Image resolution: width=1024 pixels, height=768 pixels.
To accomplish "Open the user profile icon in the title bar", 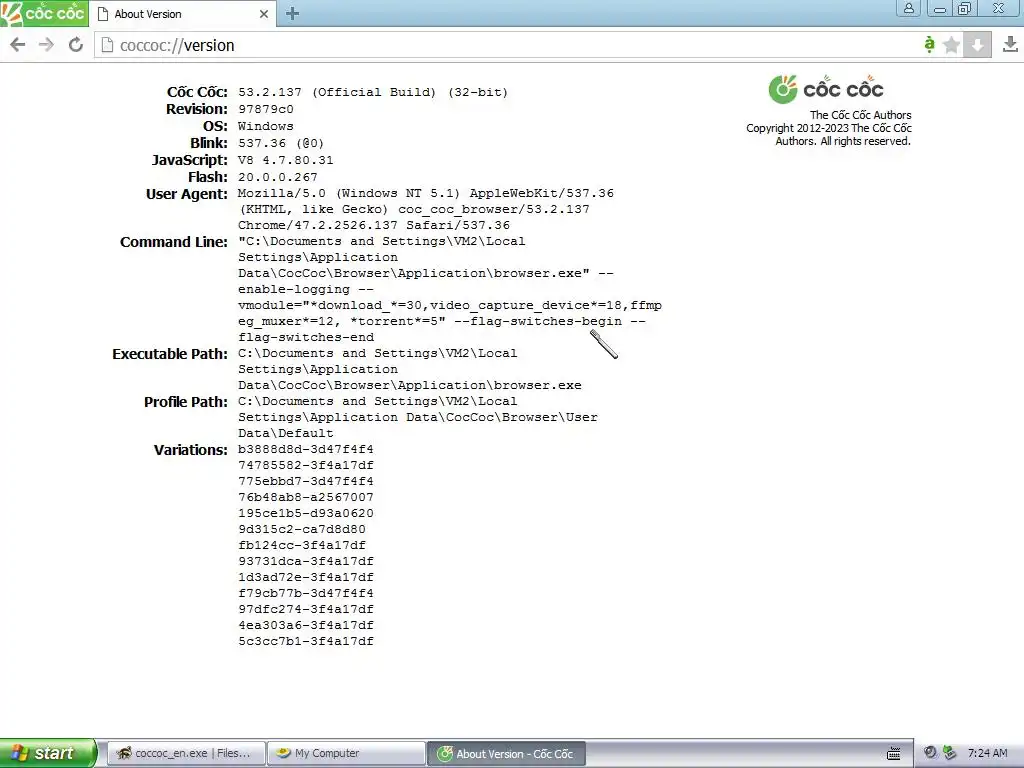I will coord(908,8).
